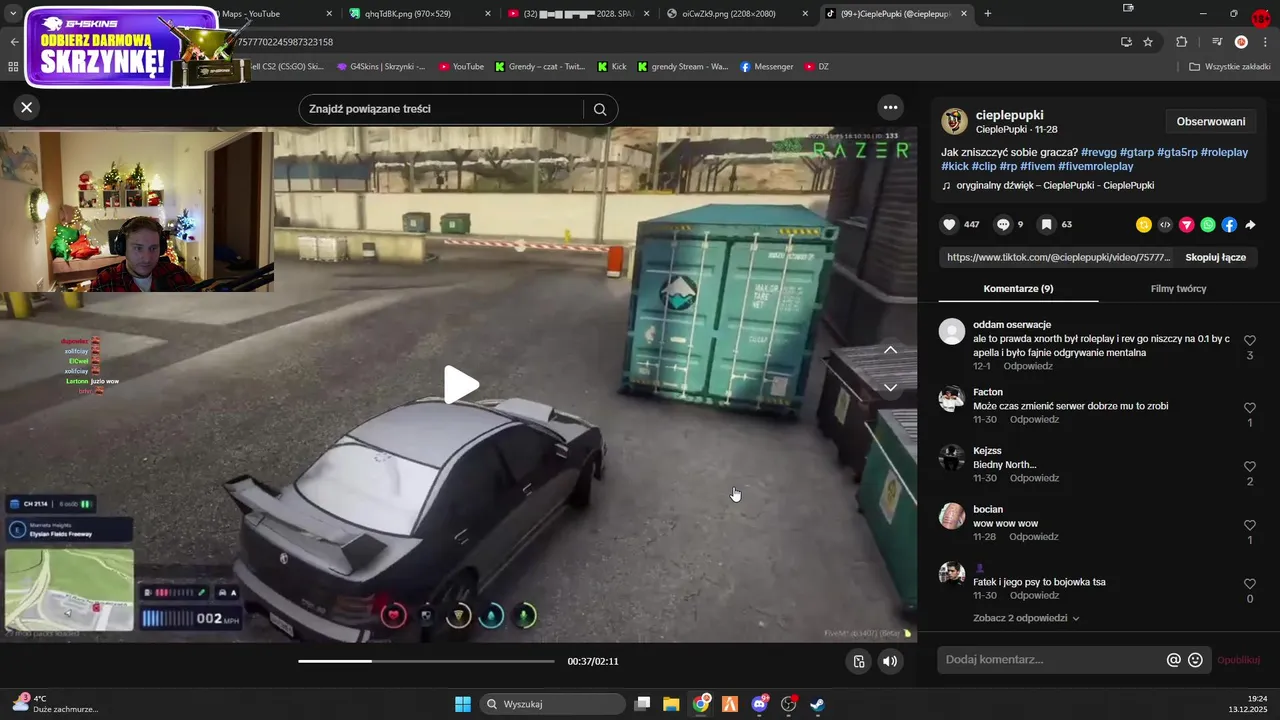The width and height of the screenshot is (1280, 720).
Task: Open the cieplepupki profile avatar
Action: click(955, 122)
